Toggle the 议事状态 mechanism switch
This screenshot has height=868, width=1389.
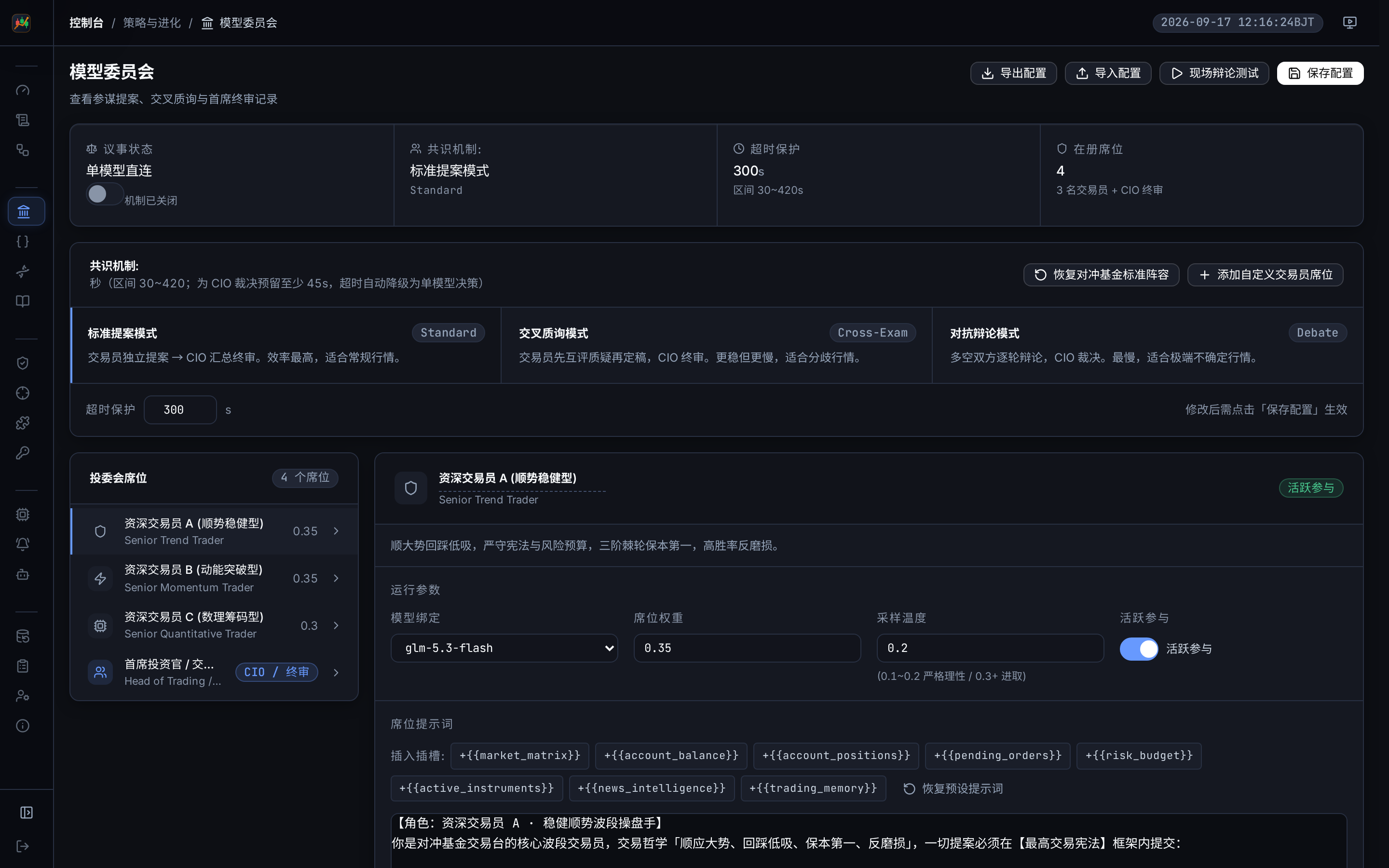click(105, 194)
